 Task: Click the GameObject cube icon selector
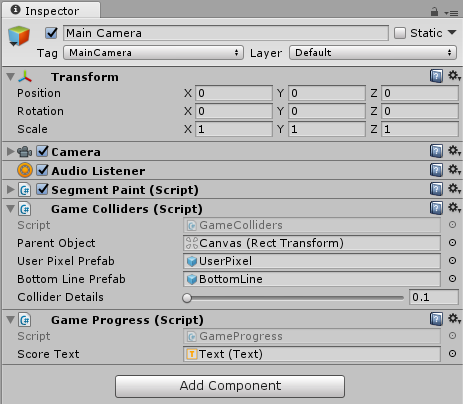19,36
